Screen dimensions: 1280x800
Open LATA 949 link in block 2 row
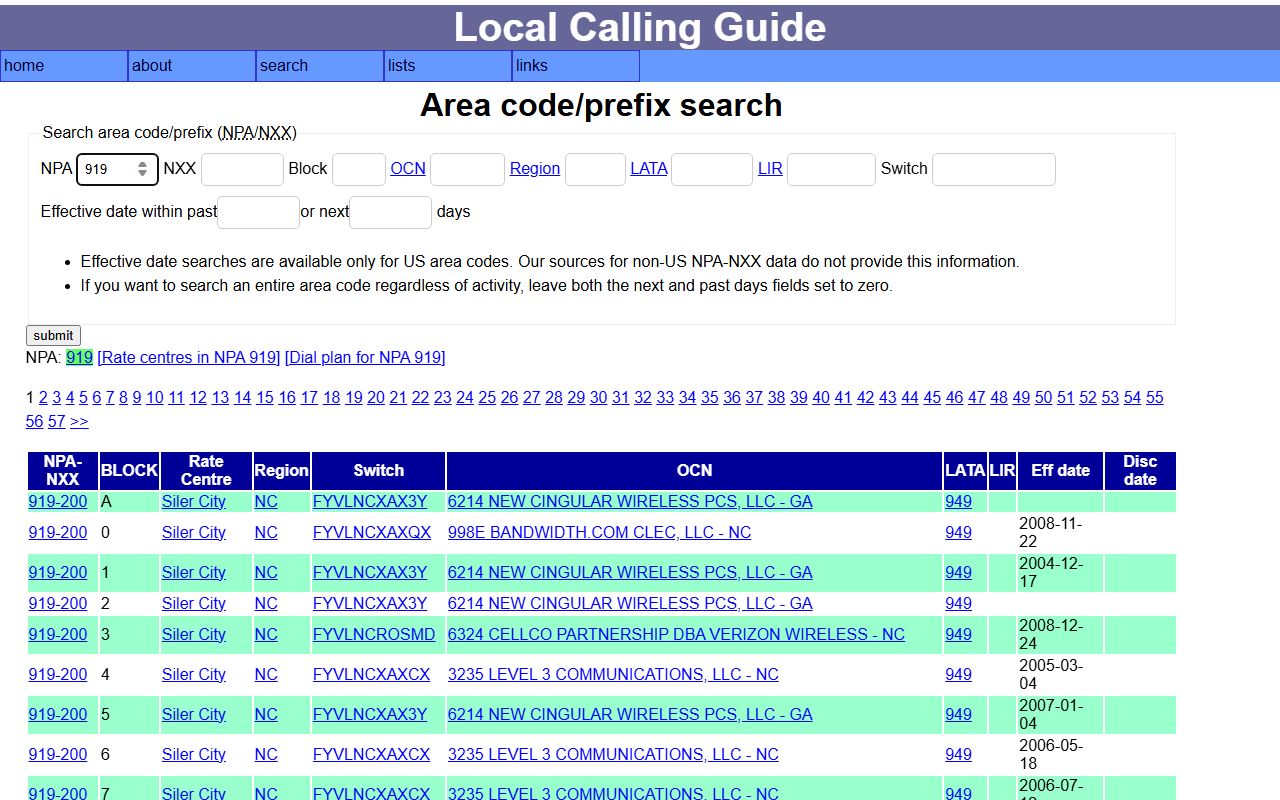(958, 604)
